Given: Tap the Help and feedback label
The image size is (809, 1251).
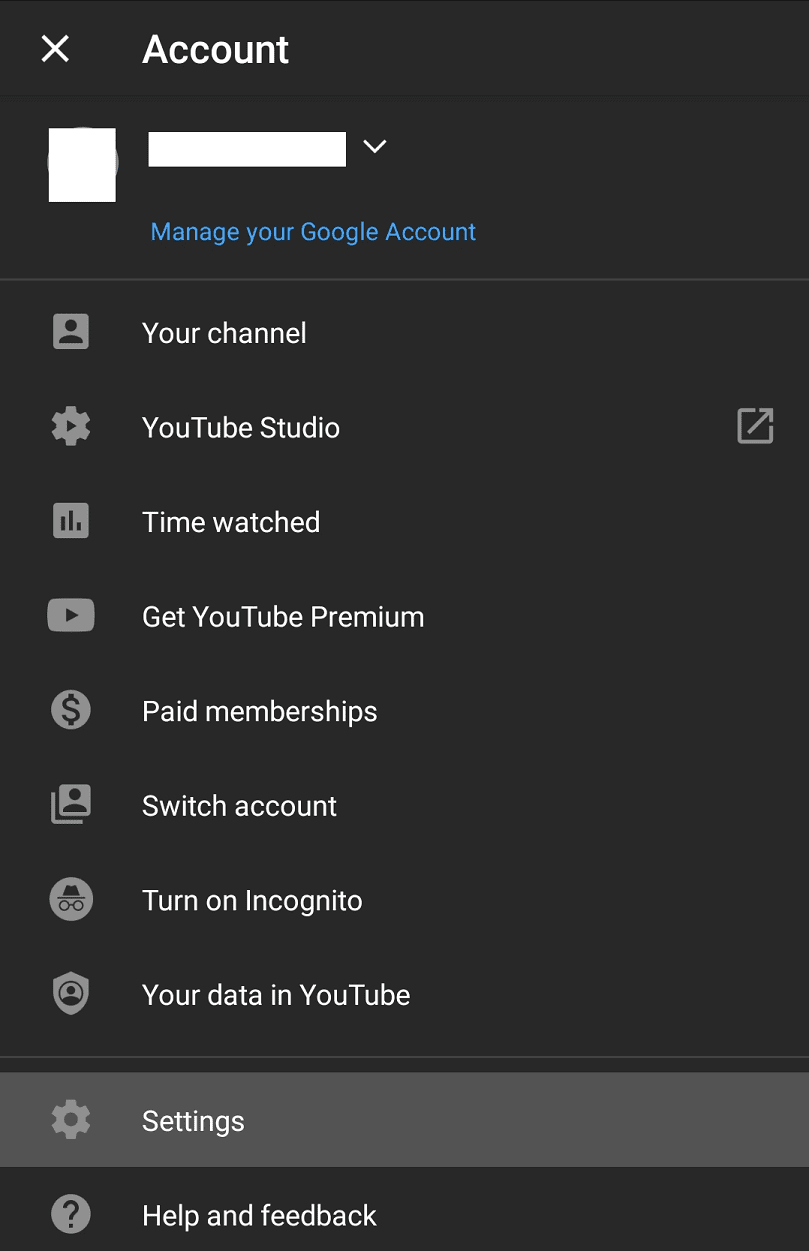Looking at the screenshot, I should pos(260,1215).
